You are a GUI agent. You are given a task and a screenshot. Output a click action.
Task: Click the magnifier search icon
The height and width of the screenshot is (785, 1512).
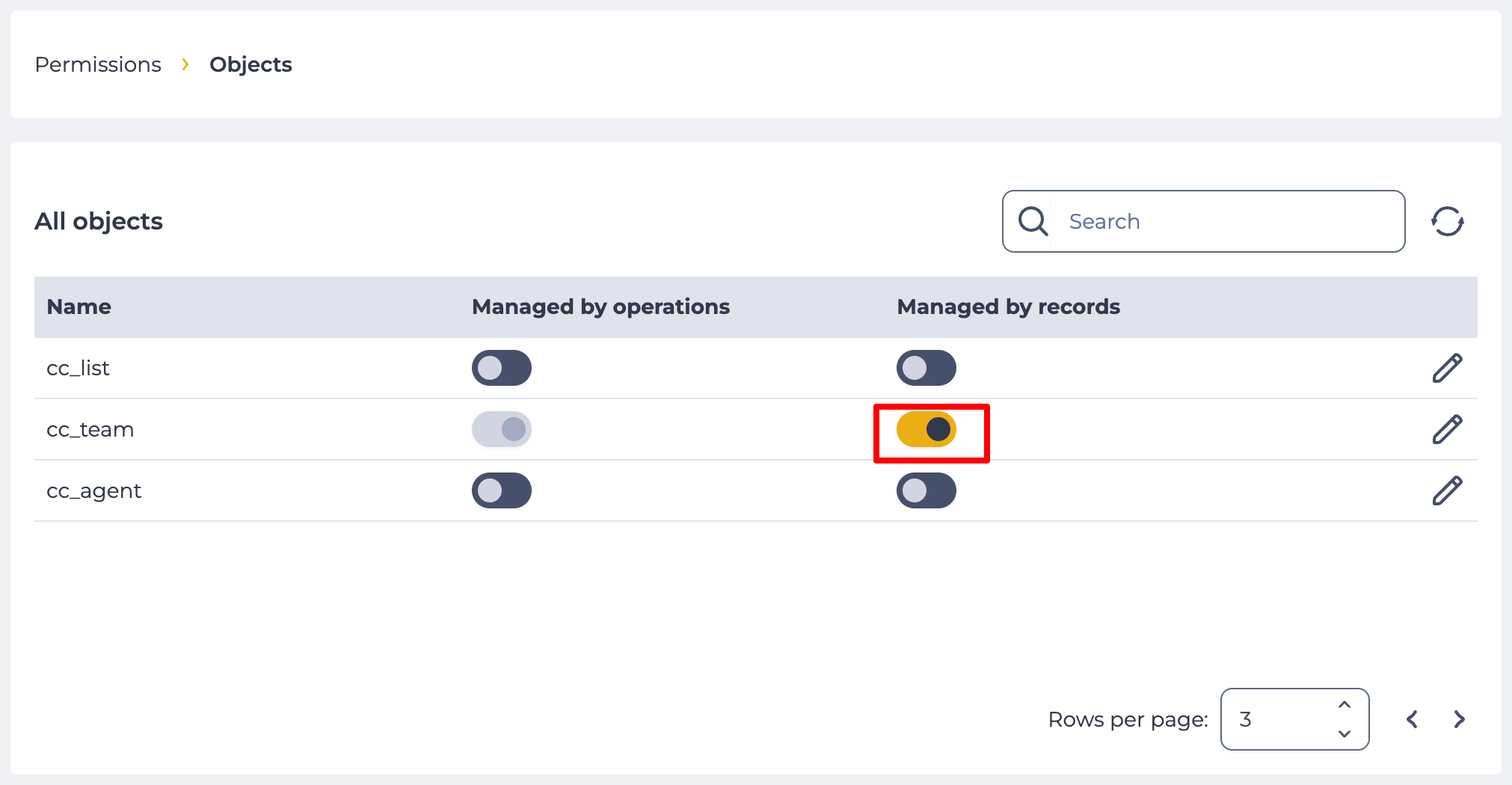click(x=1033, y=221)
